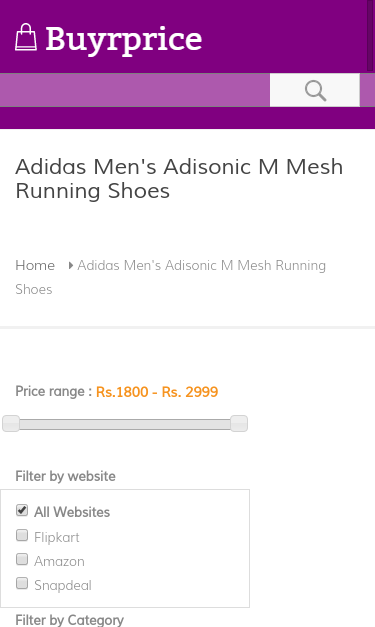Tick the Amazon website checkbox
This screenshot has height=627, width=375.
22,559
